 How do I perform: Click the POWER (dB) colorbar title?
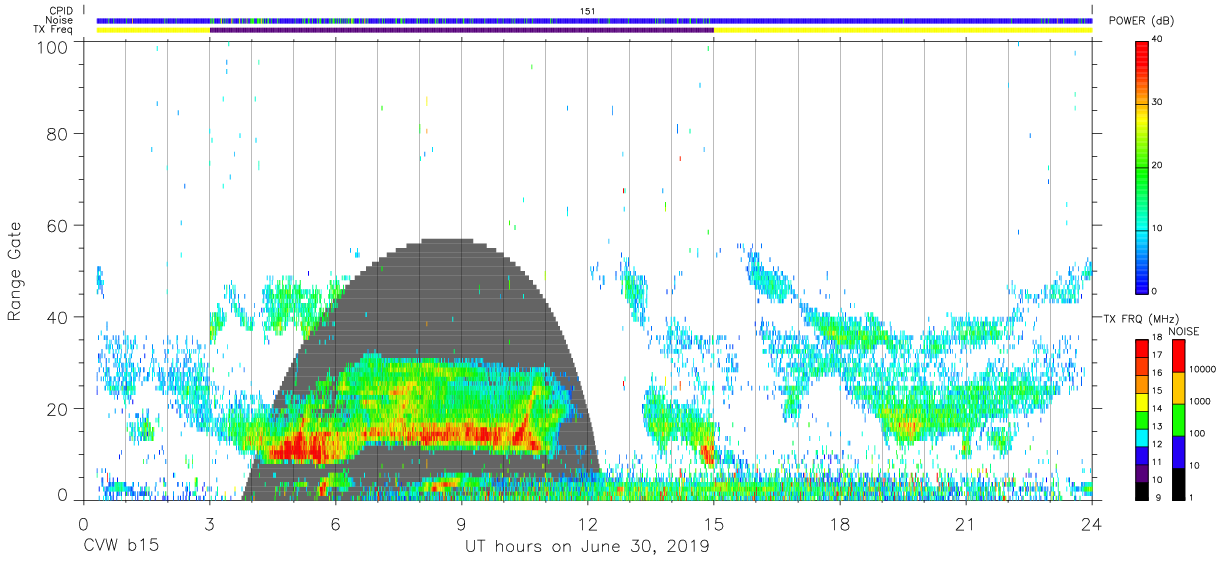click(x=1143, y=23)
